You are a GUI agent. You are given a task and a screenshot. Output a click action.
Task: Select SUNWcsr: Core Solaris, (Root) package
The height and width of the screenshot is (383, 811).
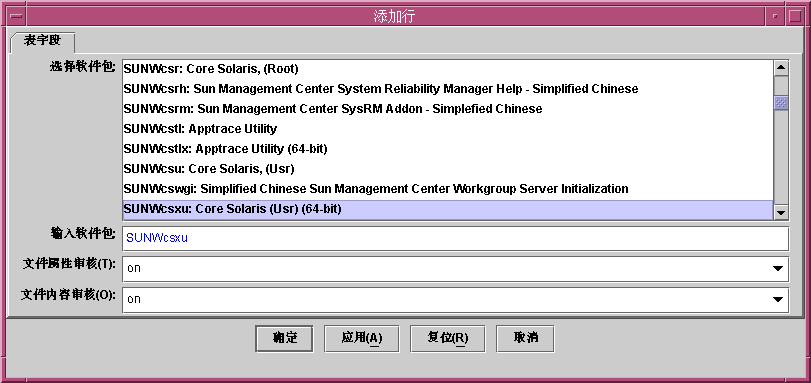click(x=448, y=69)
